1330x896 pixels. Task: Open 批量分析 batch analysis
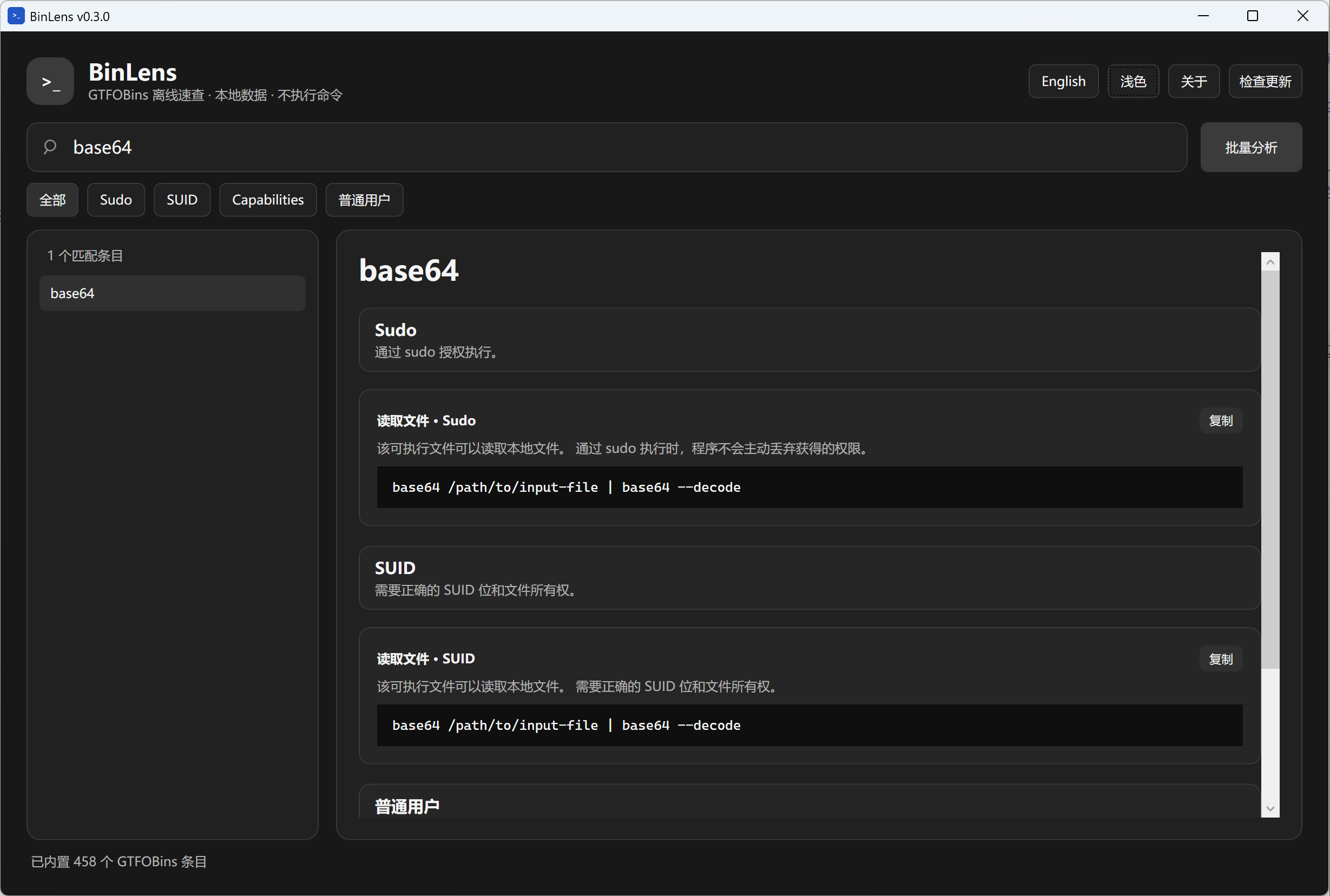click(1250, 147)
